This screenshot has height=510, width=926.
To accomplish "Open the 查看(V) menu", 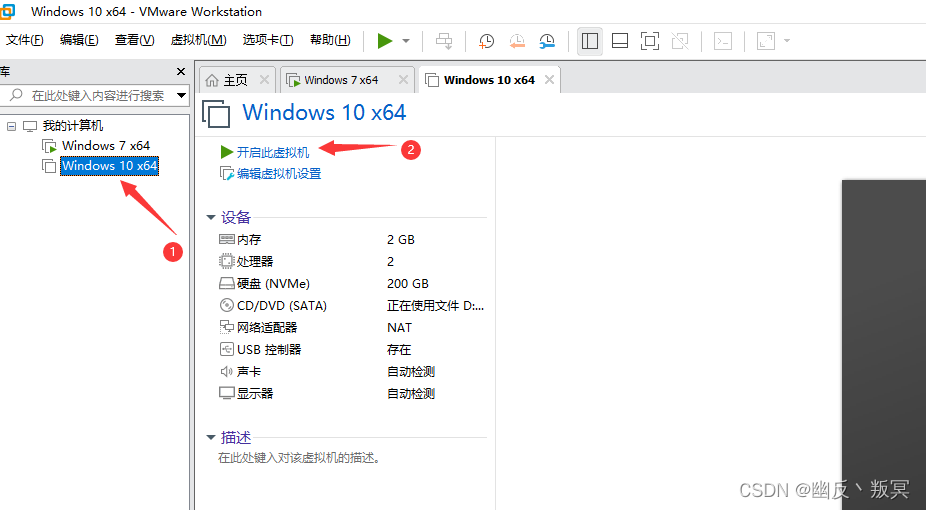I will click(x=135, y=40).
